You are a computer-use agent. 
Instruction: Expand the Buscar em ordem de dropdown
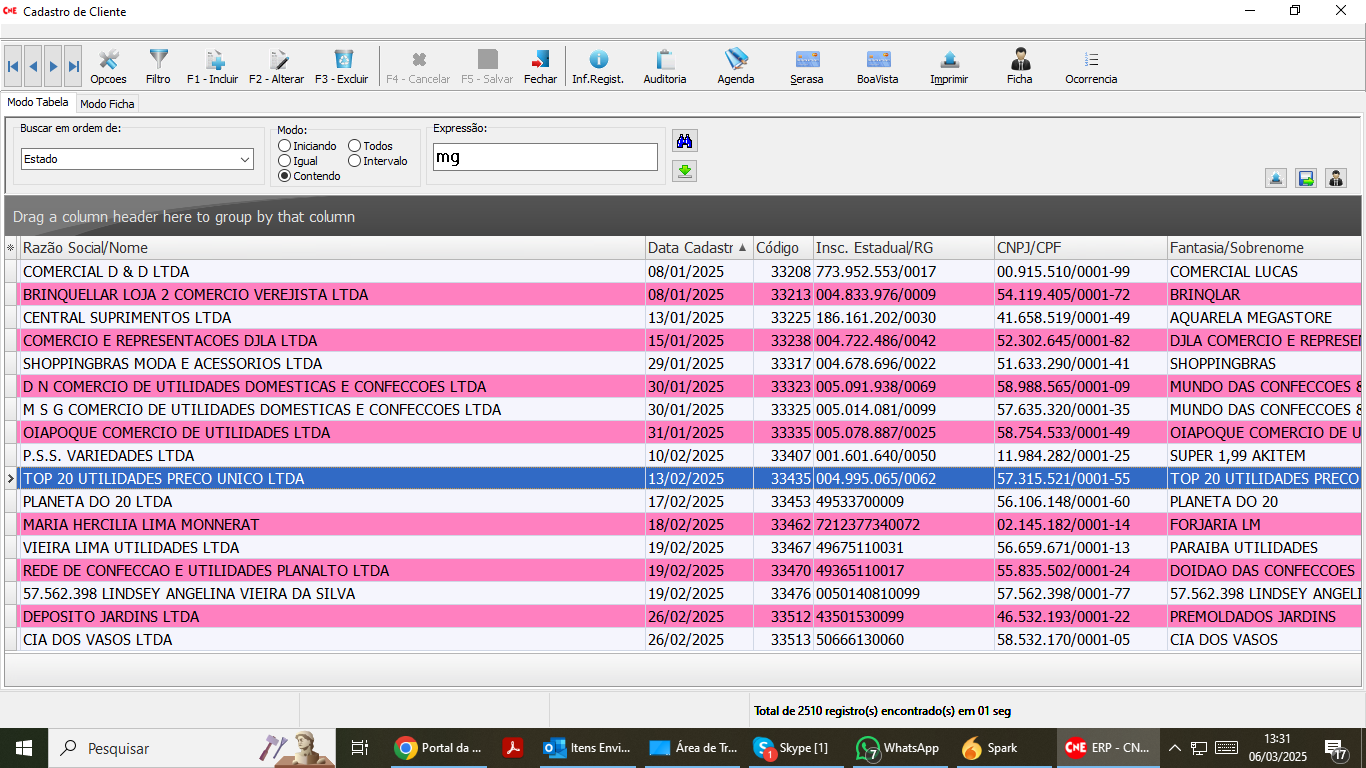pyautogui.click(x=245, y=159)
